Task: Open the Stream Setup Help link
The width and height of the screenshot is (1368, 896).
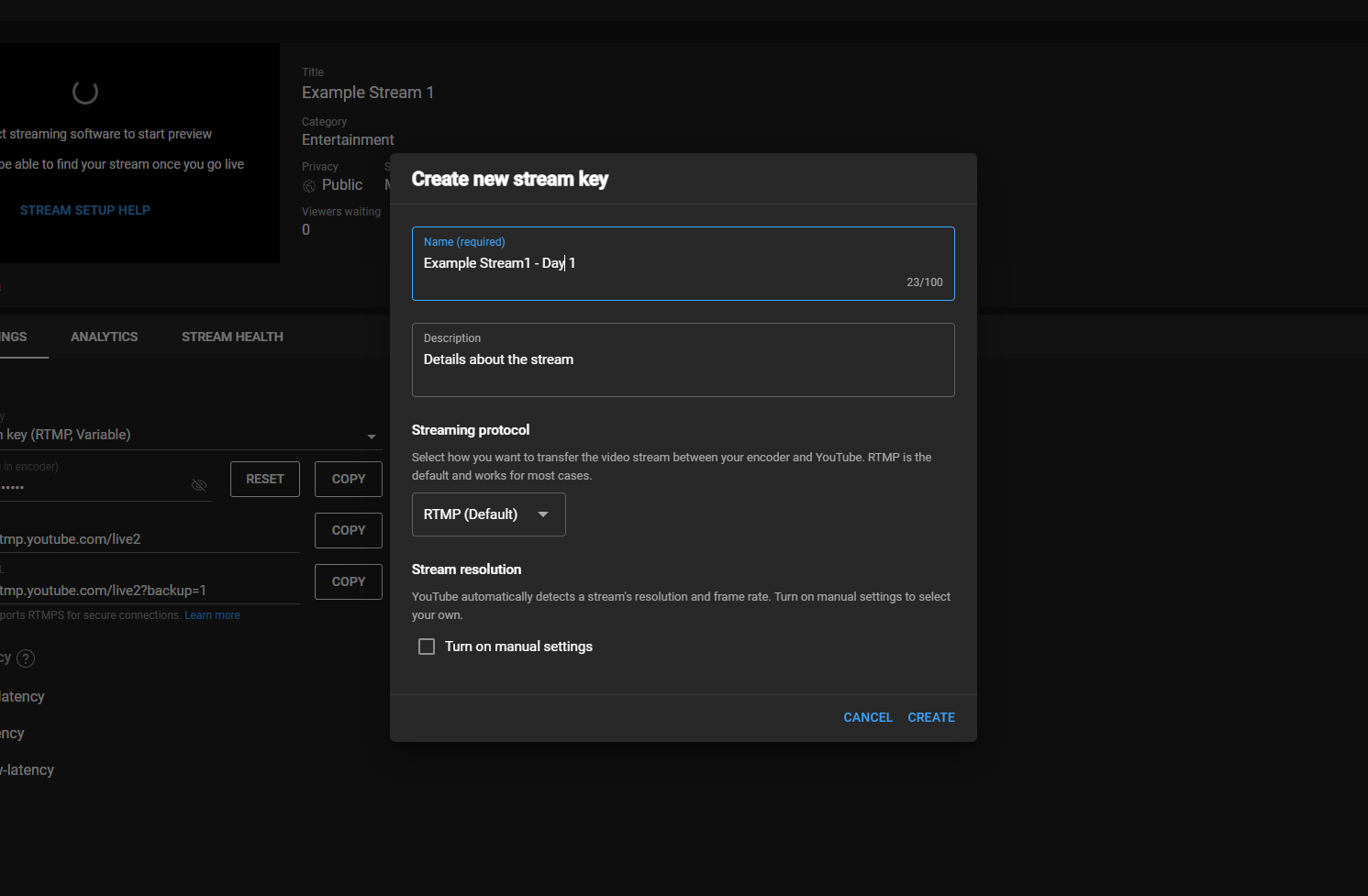Action: (x=85, y=210)
